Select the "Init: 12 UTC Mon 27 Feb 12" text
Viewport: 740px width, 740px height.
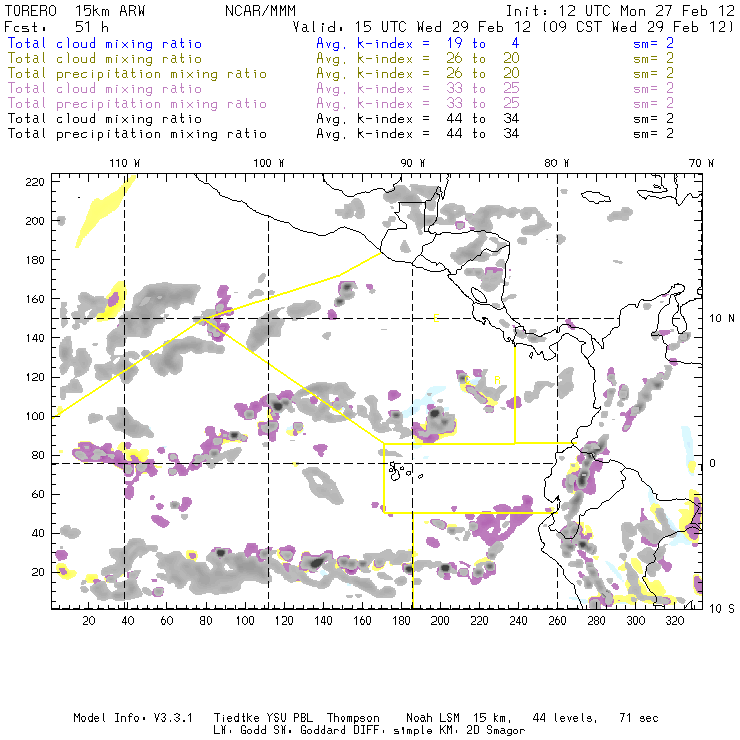[620, 11]
